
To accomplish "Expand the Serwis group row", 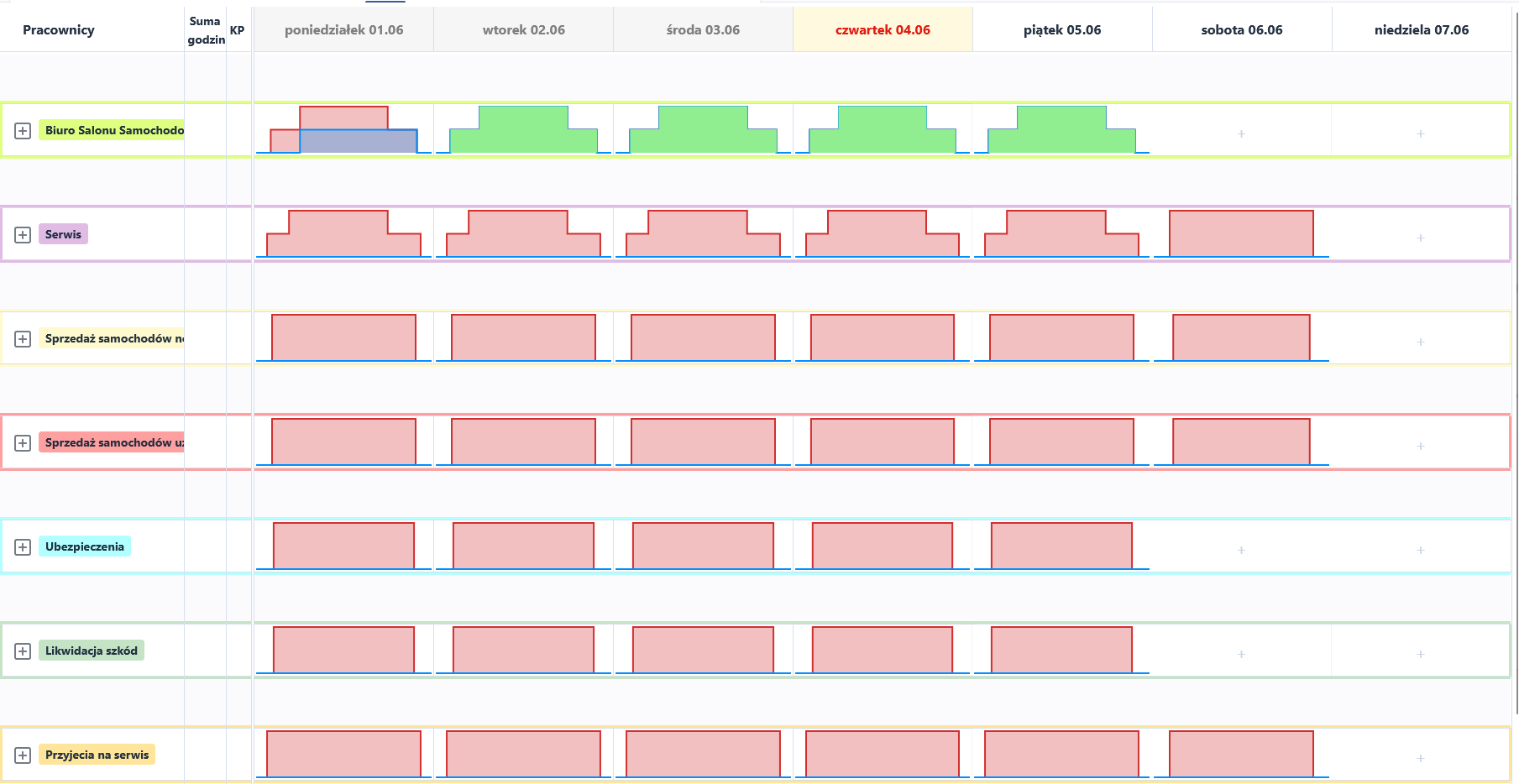I will pyautogui.click(x=23, y=235).
